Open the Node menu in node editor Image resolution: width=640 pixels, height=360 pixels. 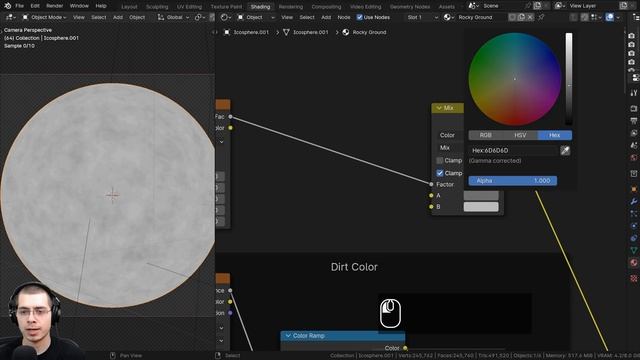(x=344, y=17)
